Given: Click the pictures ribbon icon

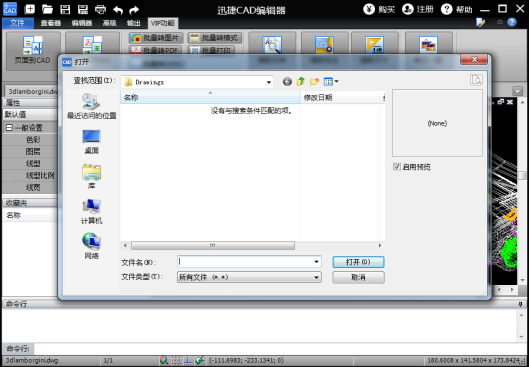Looking at the screenshot, I should point(428,45).
